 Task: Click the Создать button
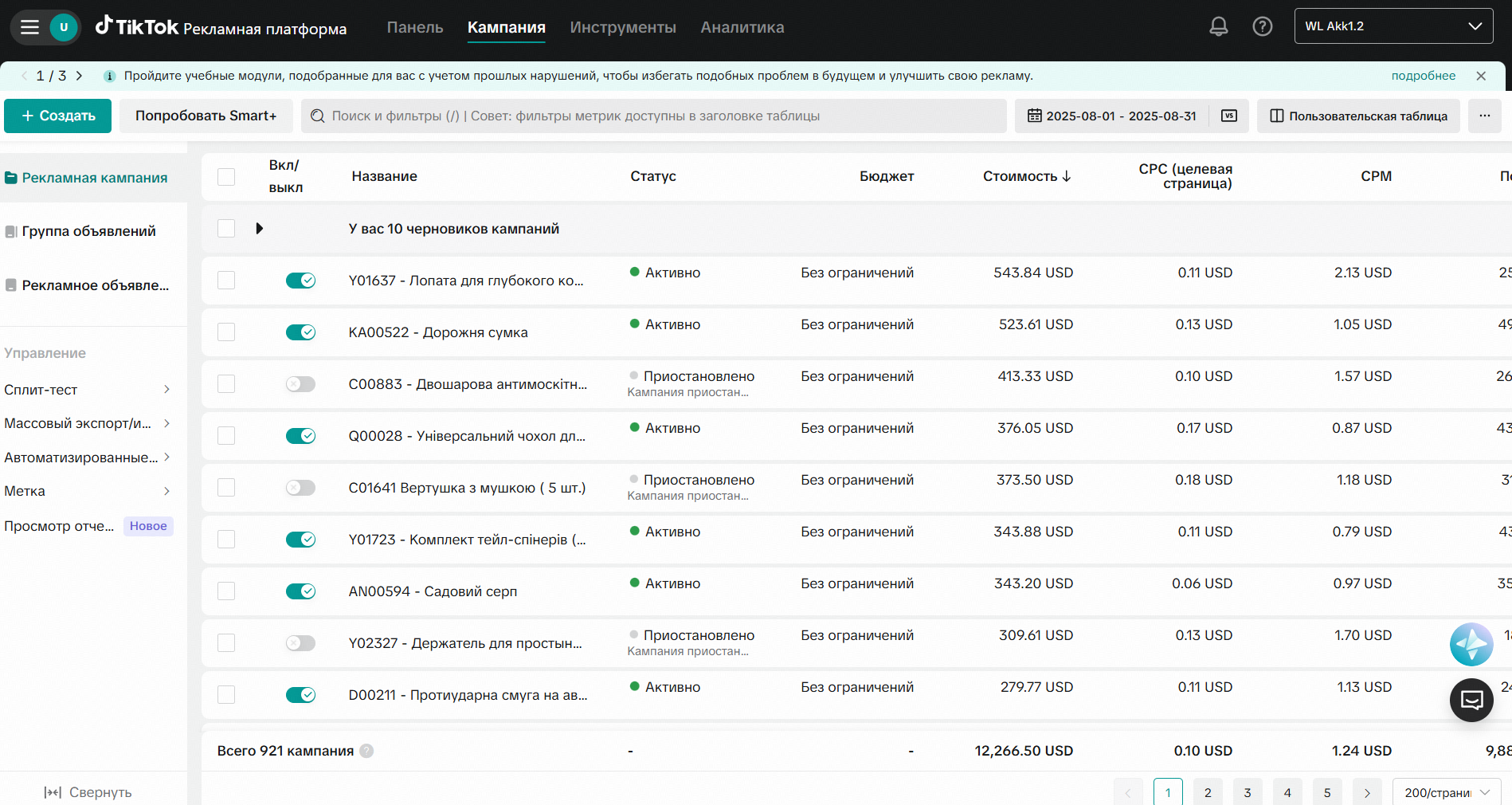pos(57,116)
